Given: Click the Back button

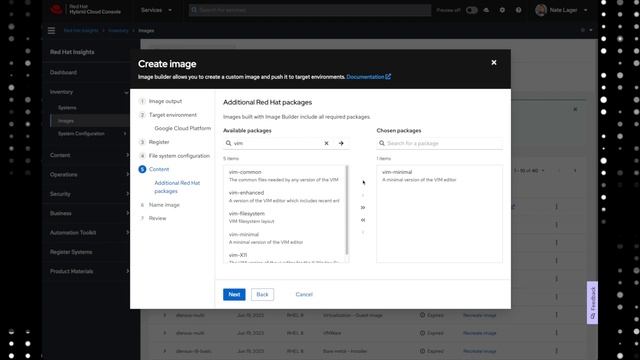Looking at the screenshot, I should point(262,294).
